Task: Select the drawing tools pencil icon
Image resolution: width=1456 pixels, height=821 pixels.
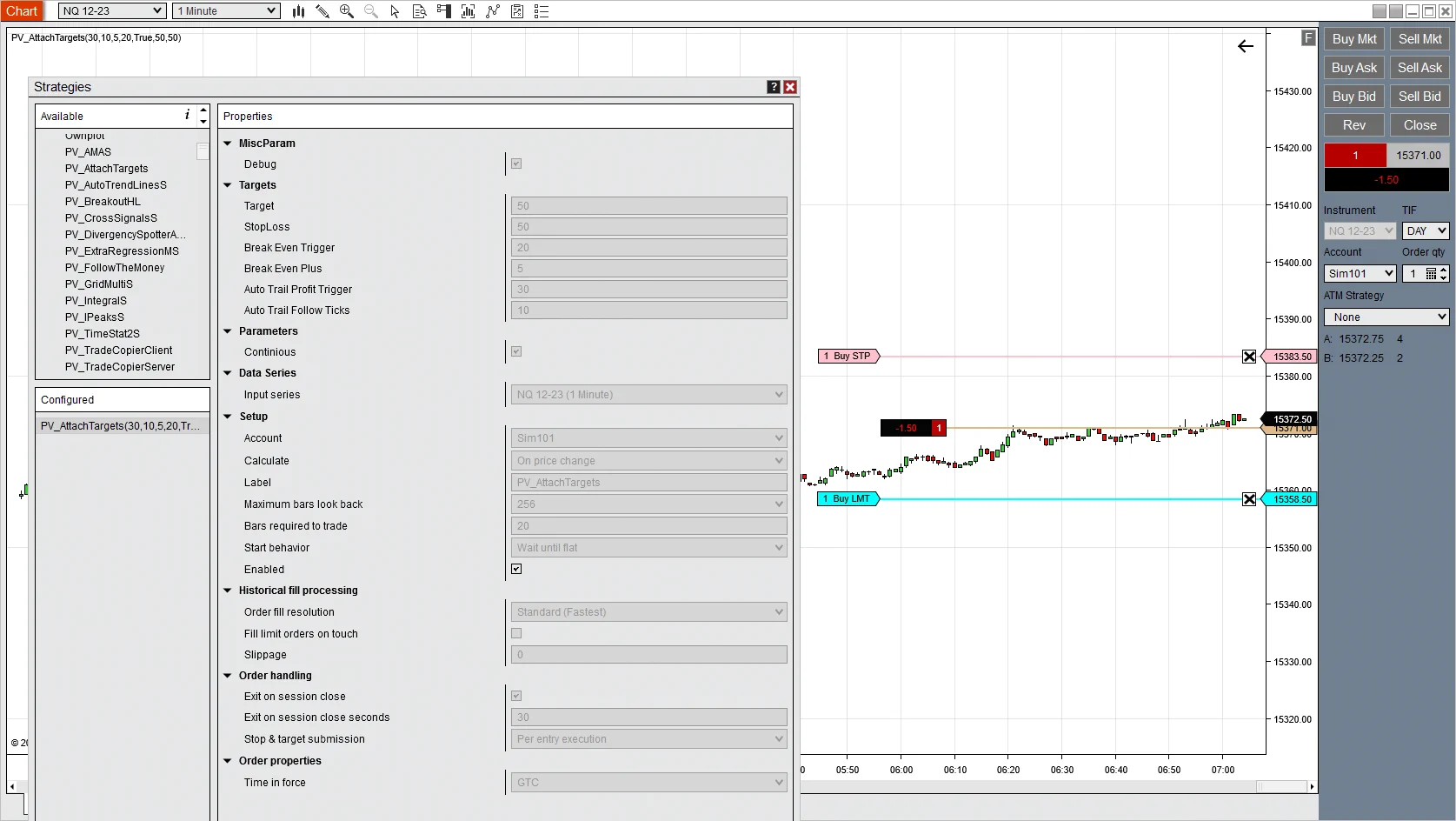Action: (322, 11)
